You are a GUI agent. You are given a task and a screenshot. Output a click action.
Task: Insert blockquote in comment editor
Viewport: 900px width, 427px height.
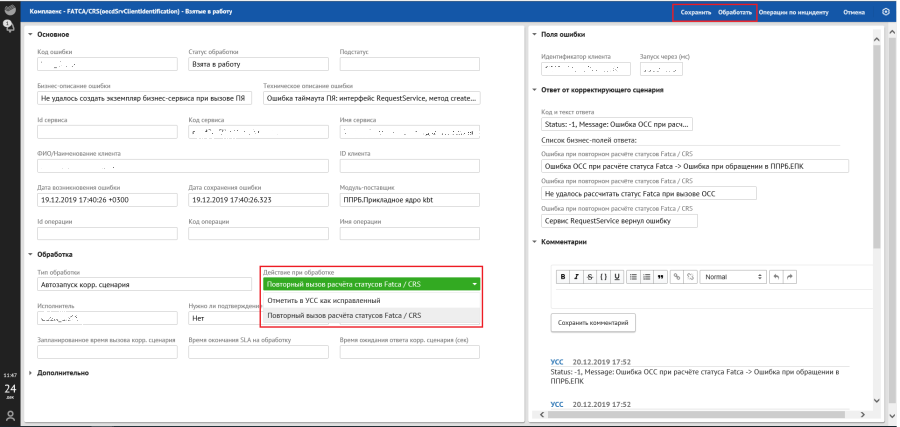[x=660, y=275]
